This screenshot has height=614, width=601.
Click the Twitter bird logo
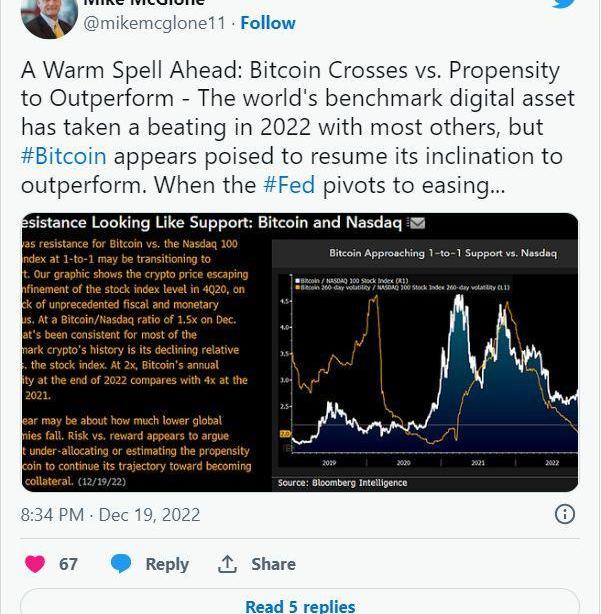(x=565, y=4)
